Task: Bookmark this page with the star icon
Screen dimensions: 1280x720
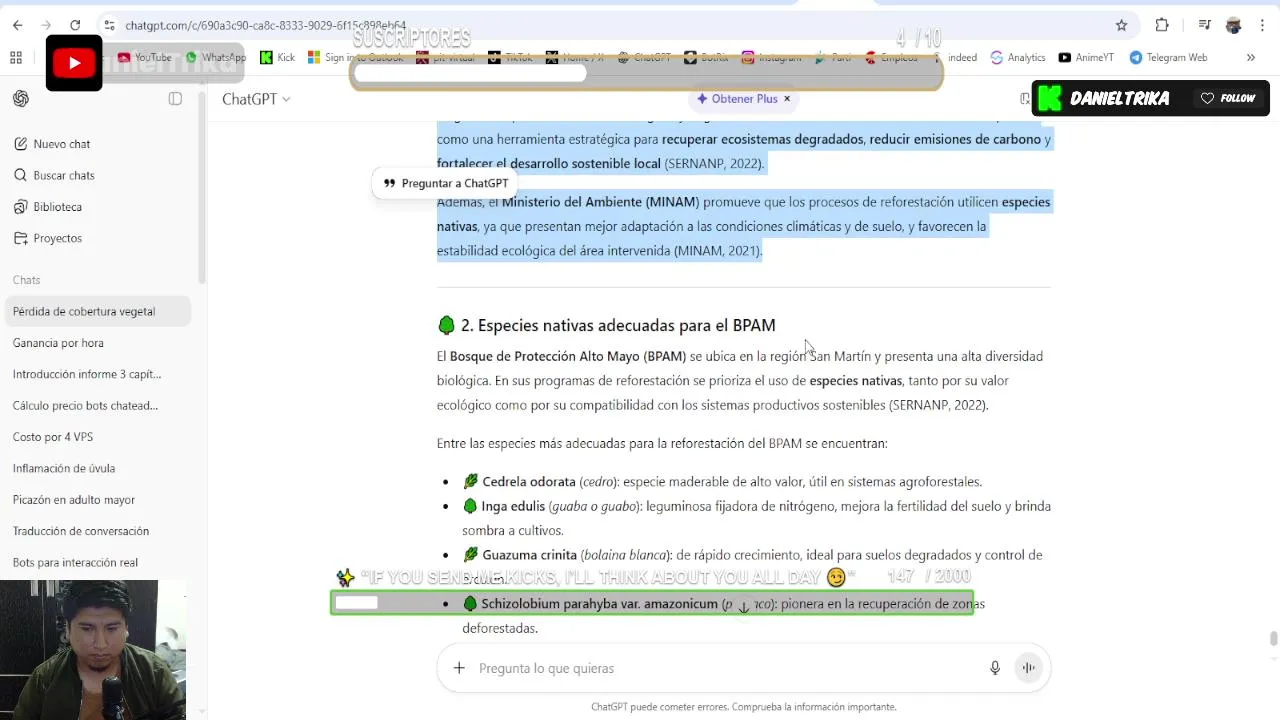Action: click(1121, 25)
